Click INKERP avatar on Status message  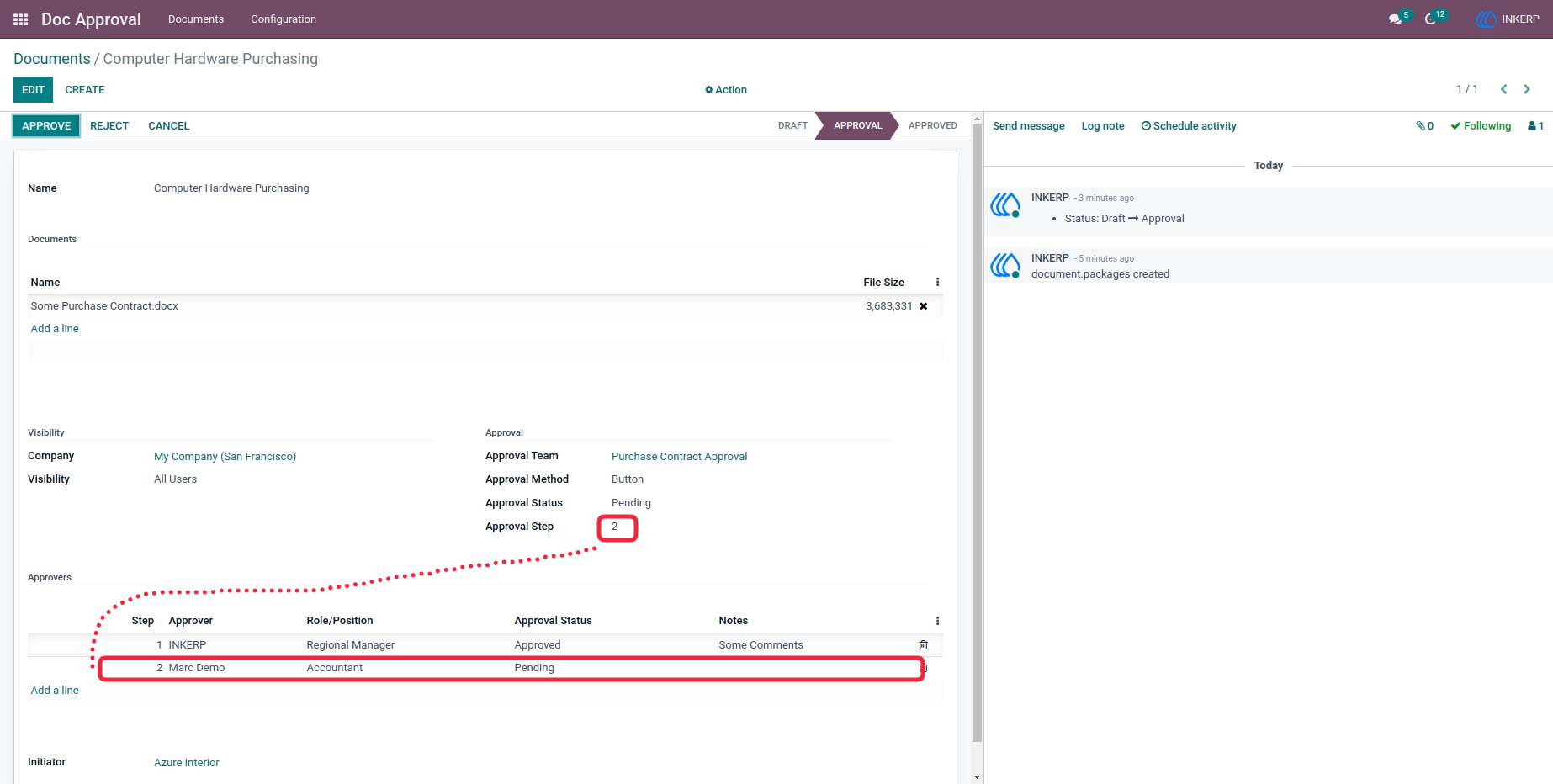click(1005, 204)
